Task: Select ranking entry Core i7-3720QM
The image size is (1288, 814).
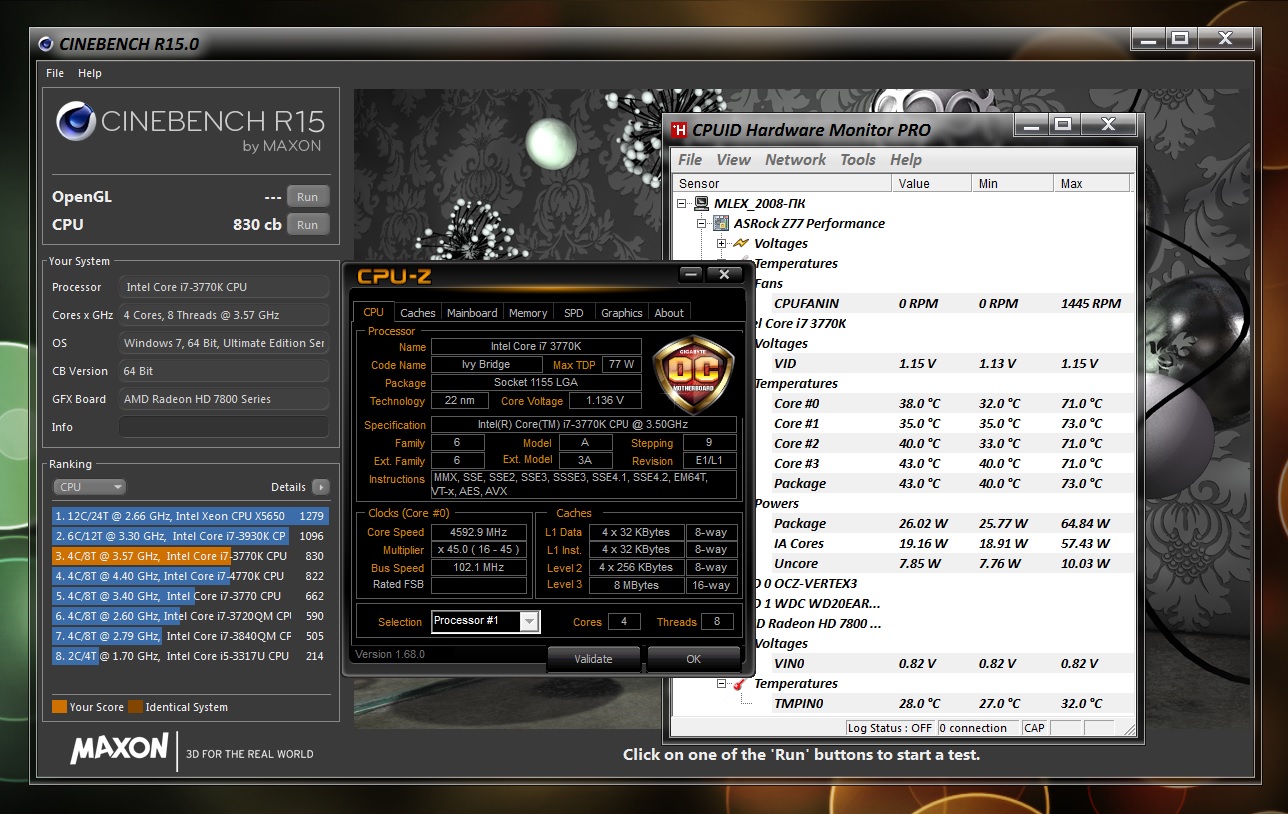Action: pos(190,616)
